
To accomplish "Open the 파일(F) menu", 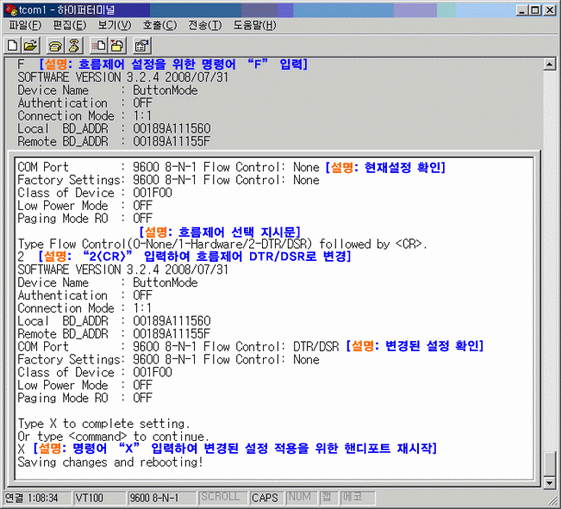I will [25, 25].
